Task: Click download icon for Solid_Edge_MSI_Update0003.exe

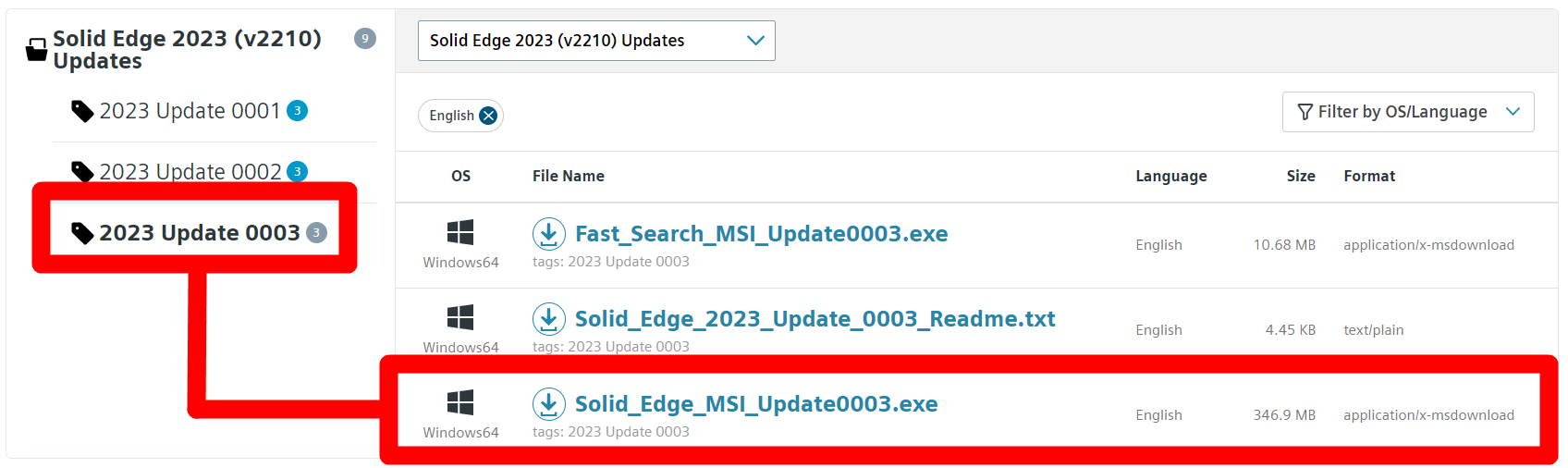Action: pyautogui.click(x=549, y=404)
